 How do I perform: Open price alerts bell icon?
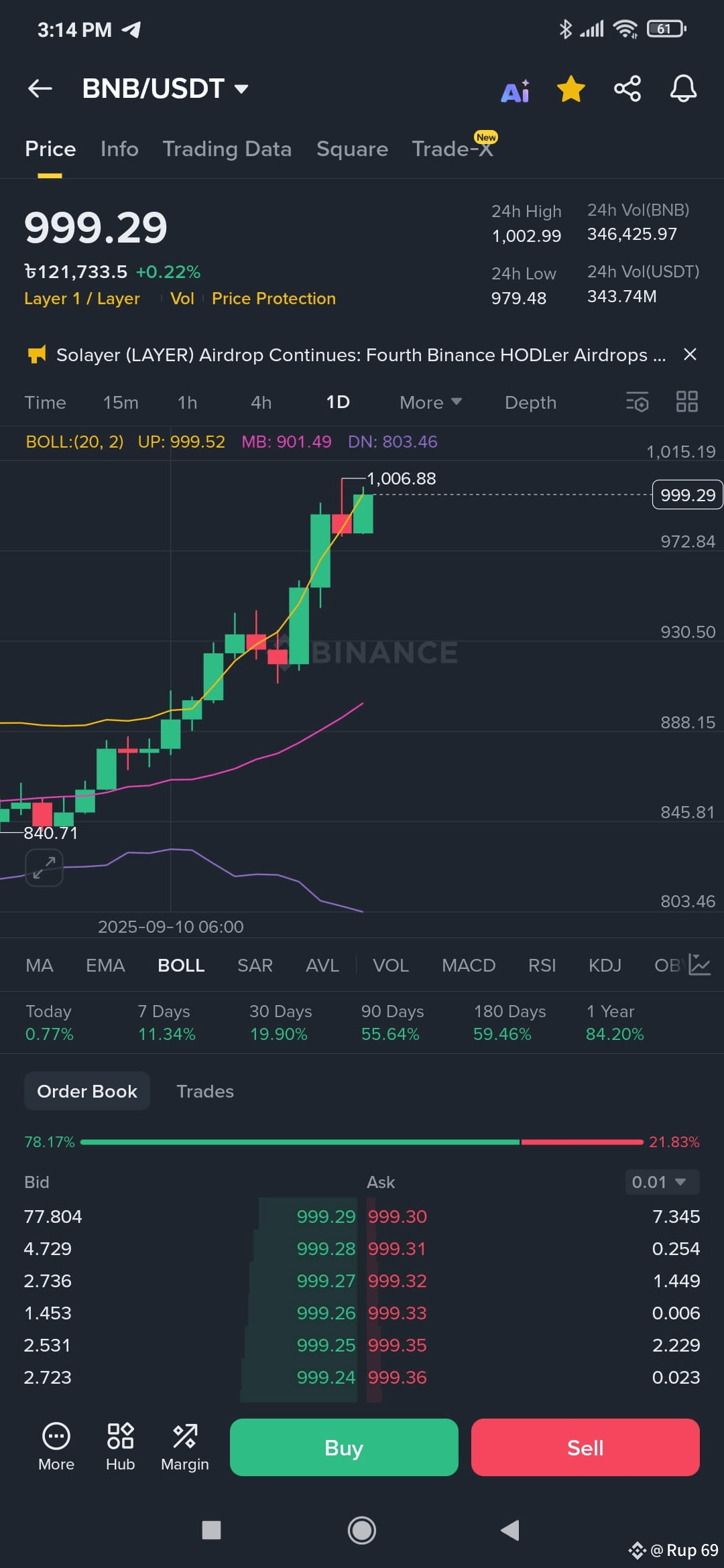[x=684, y=88]
